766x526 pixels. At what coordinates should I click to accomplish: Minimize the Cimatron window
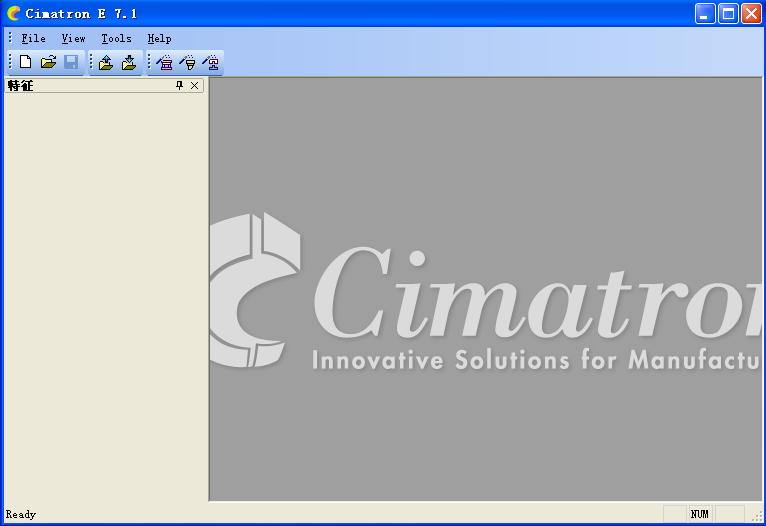coord(704,14)
